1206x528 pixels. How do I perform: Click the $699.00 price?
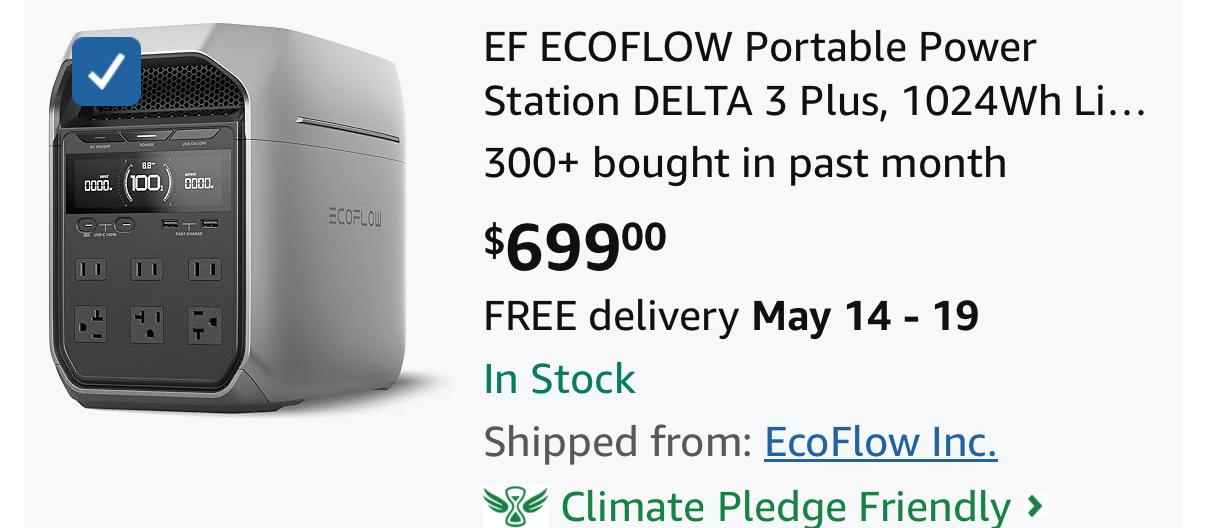click(x=575, y=247)
